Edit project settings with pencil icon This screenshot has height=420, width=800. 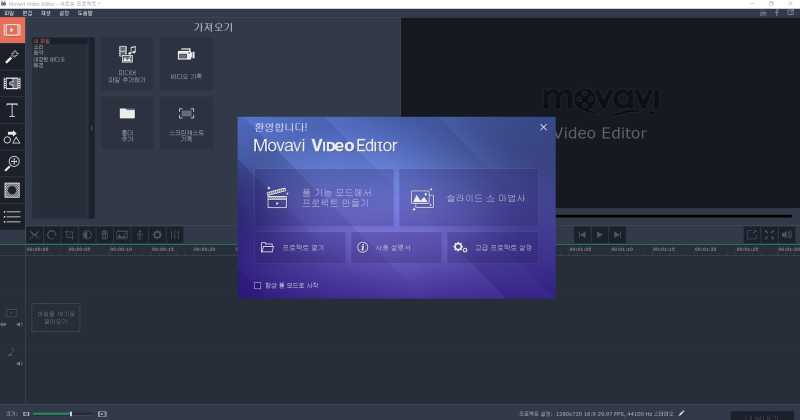pyautogui.click(x=682, y=413)
